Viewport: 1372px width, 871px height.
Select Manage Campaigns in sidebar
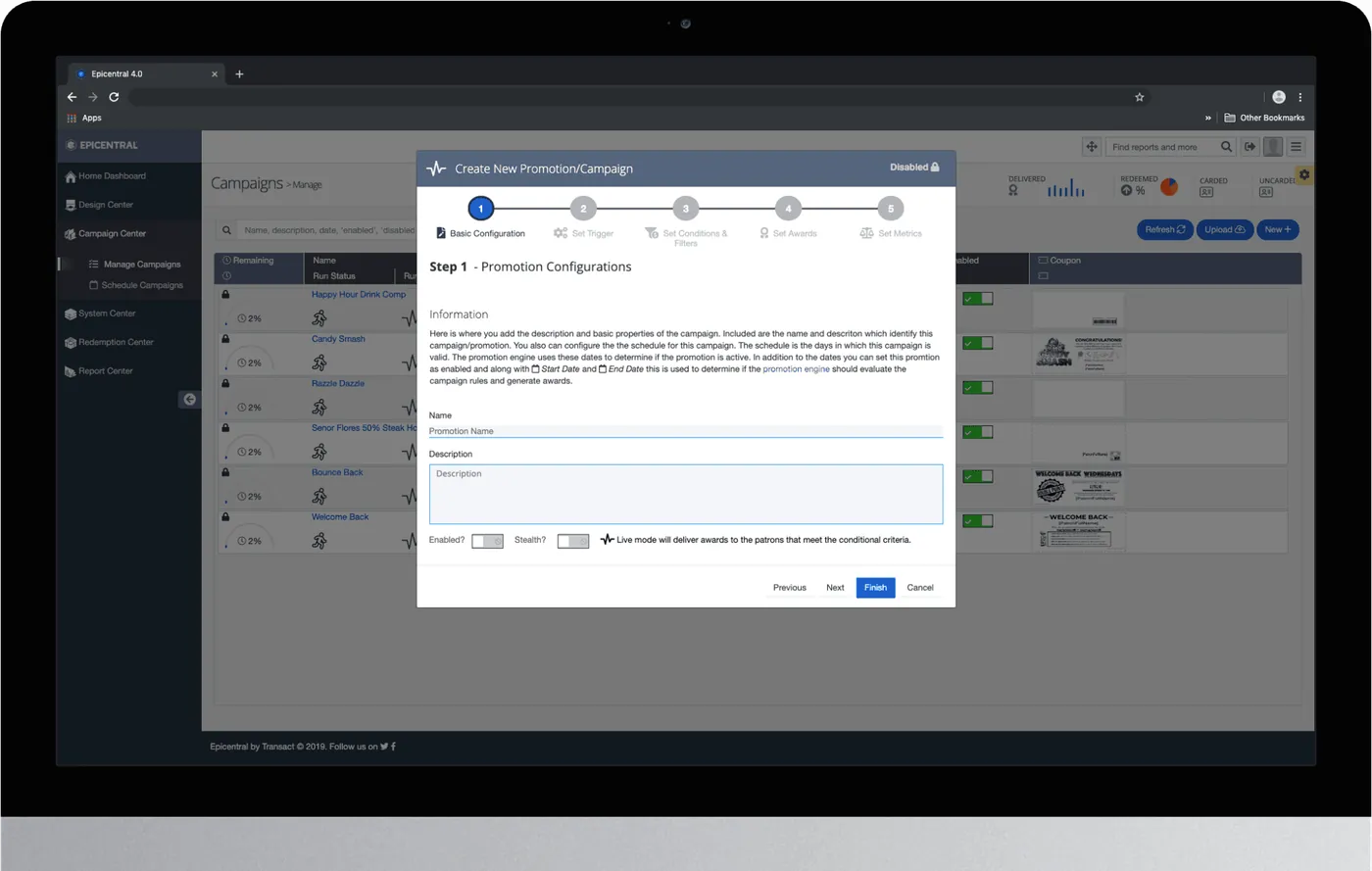pyautogui.click(x=134, y=265)
